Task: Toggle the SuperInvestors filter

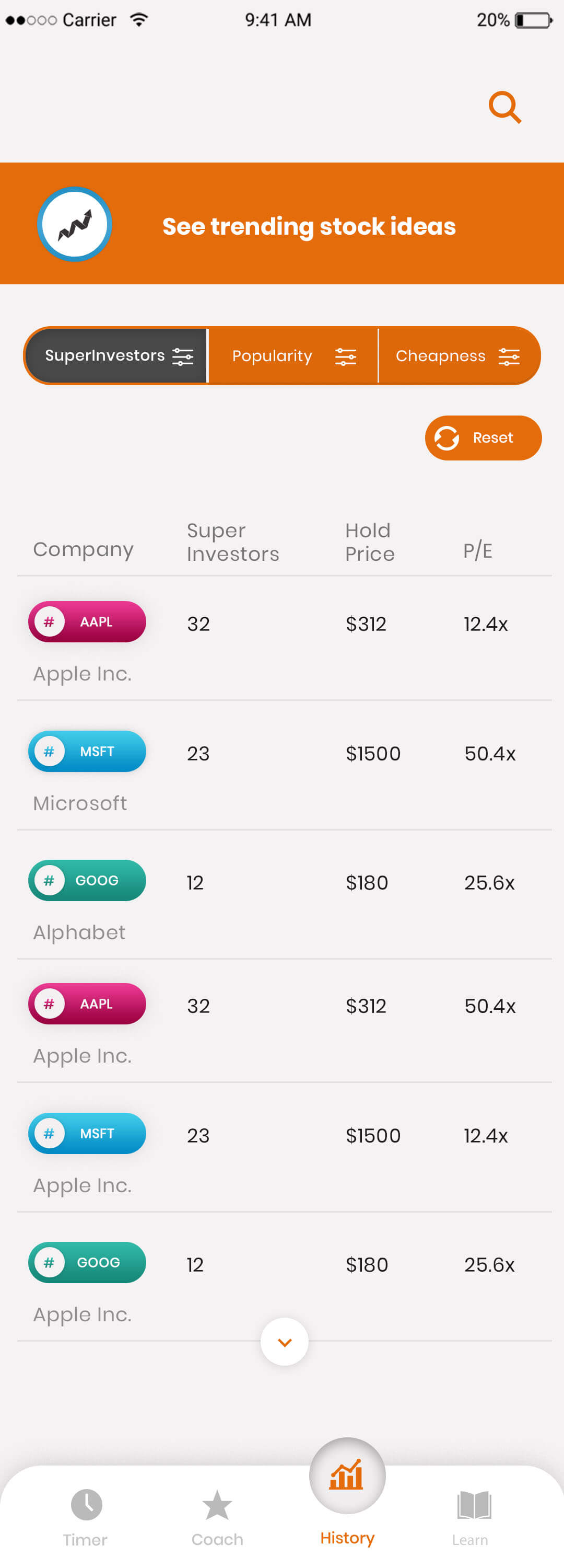Action: point(115,355)
